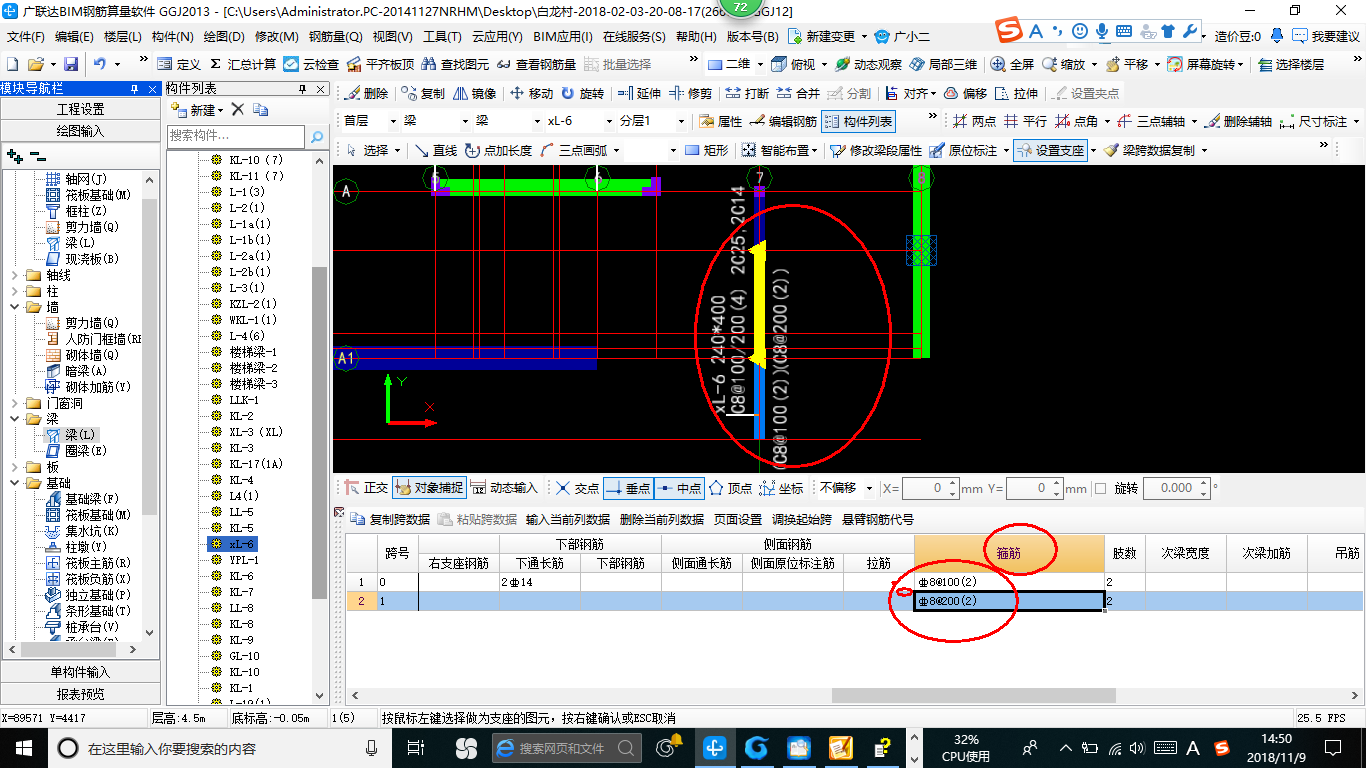Open 动态观察 dynamic orbit view
The image size is (1366, 768).
867,64
